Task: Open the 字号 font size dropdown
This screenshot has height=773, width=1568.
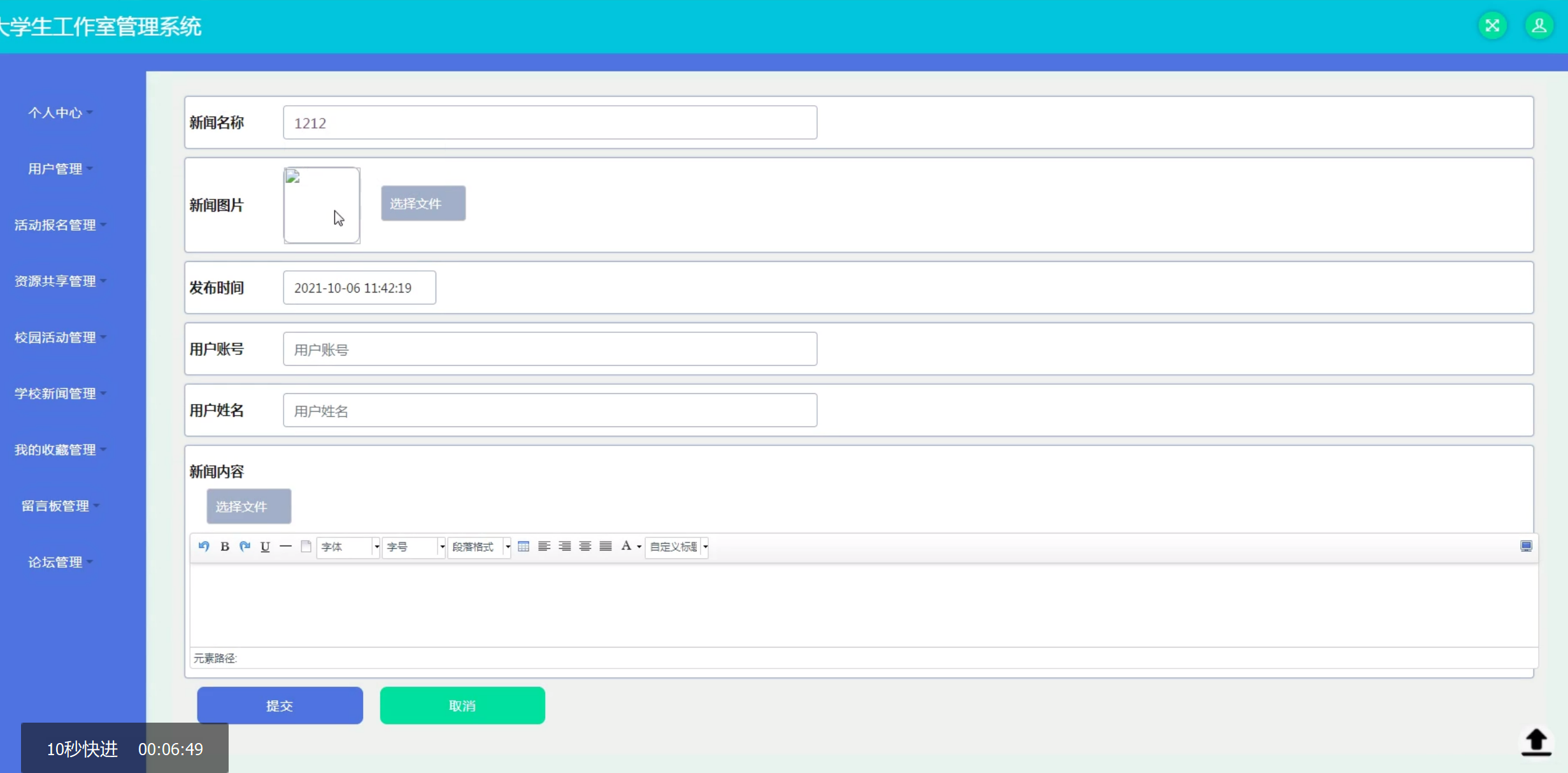Action: [x=414, y=547]
